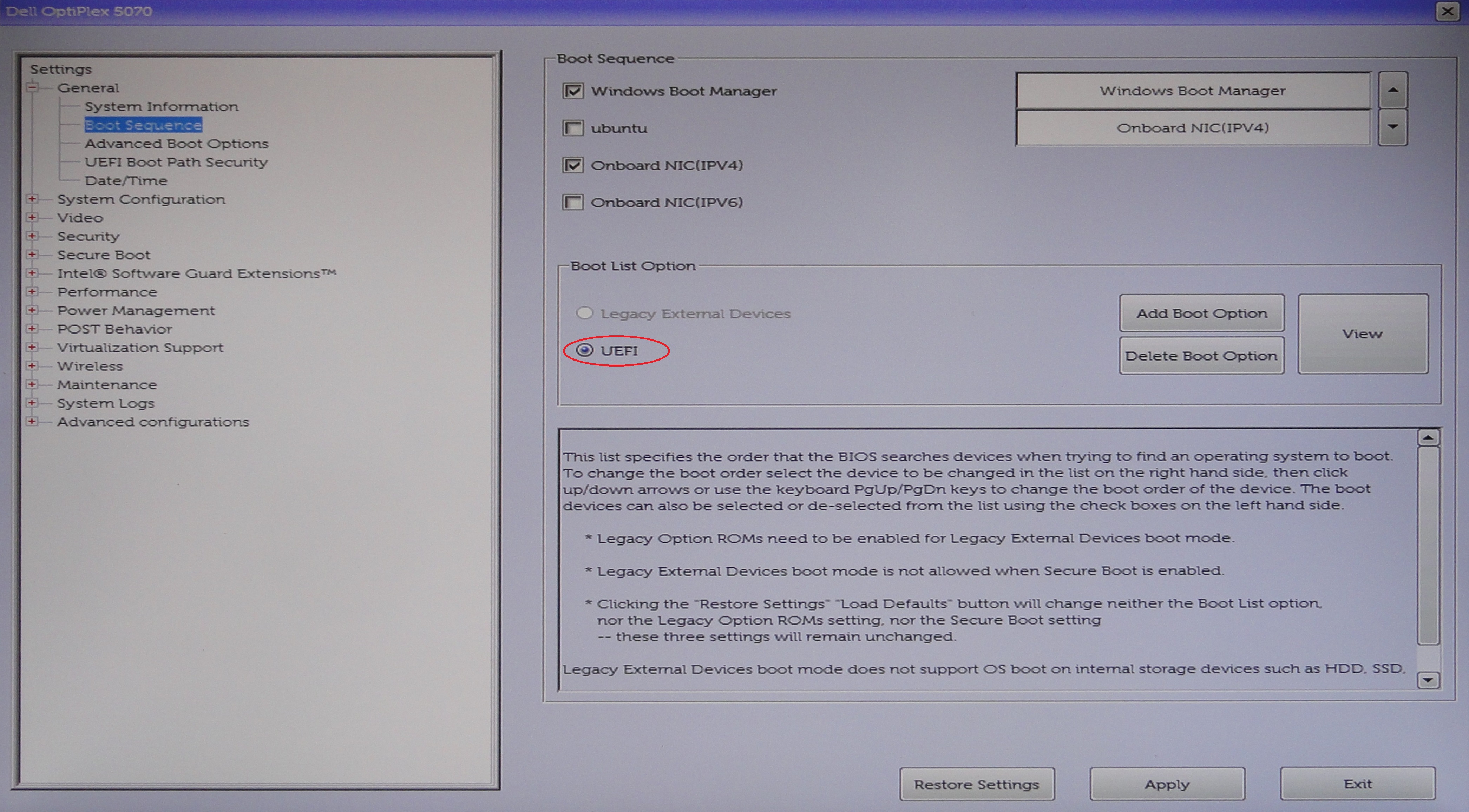Move selected boot entry up with arrow button

pyautogui.click(x=1392, y=90)
